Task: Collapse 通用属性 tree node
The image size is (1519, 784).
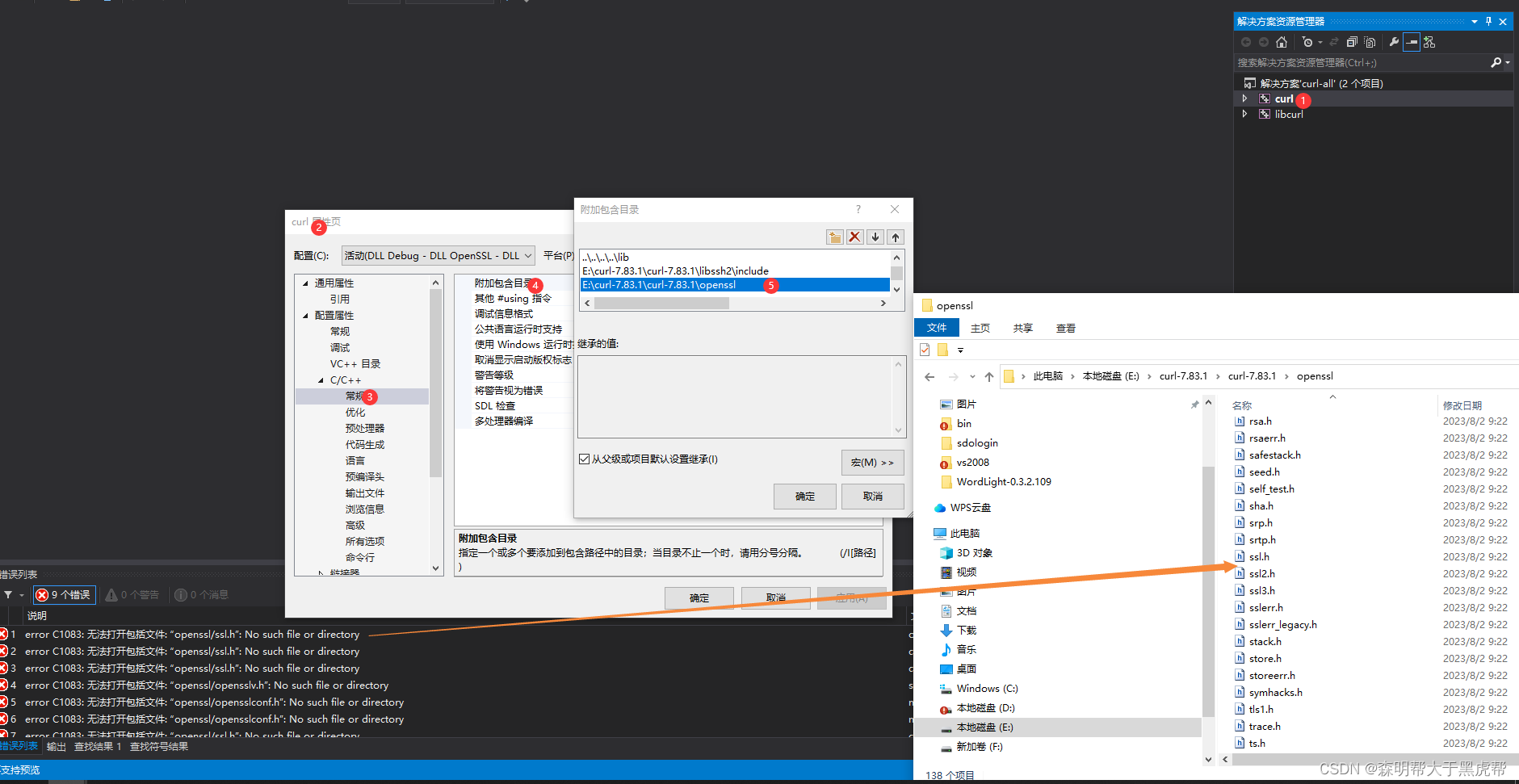Action: pos(305,283)
